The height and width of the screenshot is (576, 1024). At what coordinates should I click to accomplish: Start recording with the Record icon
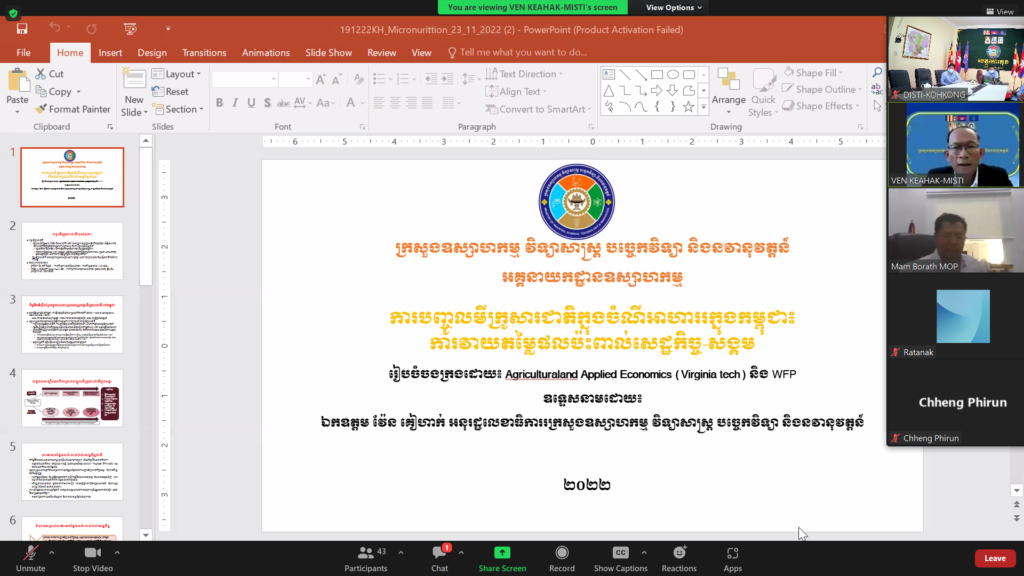[562, 553]
